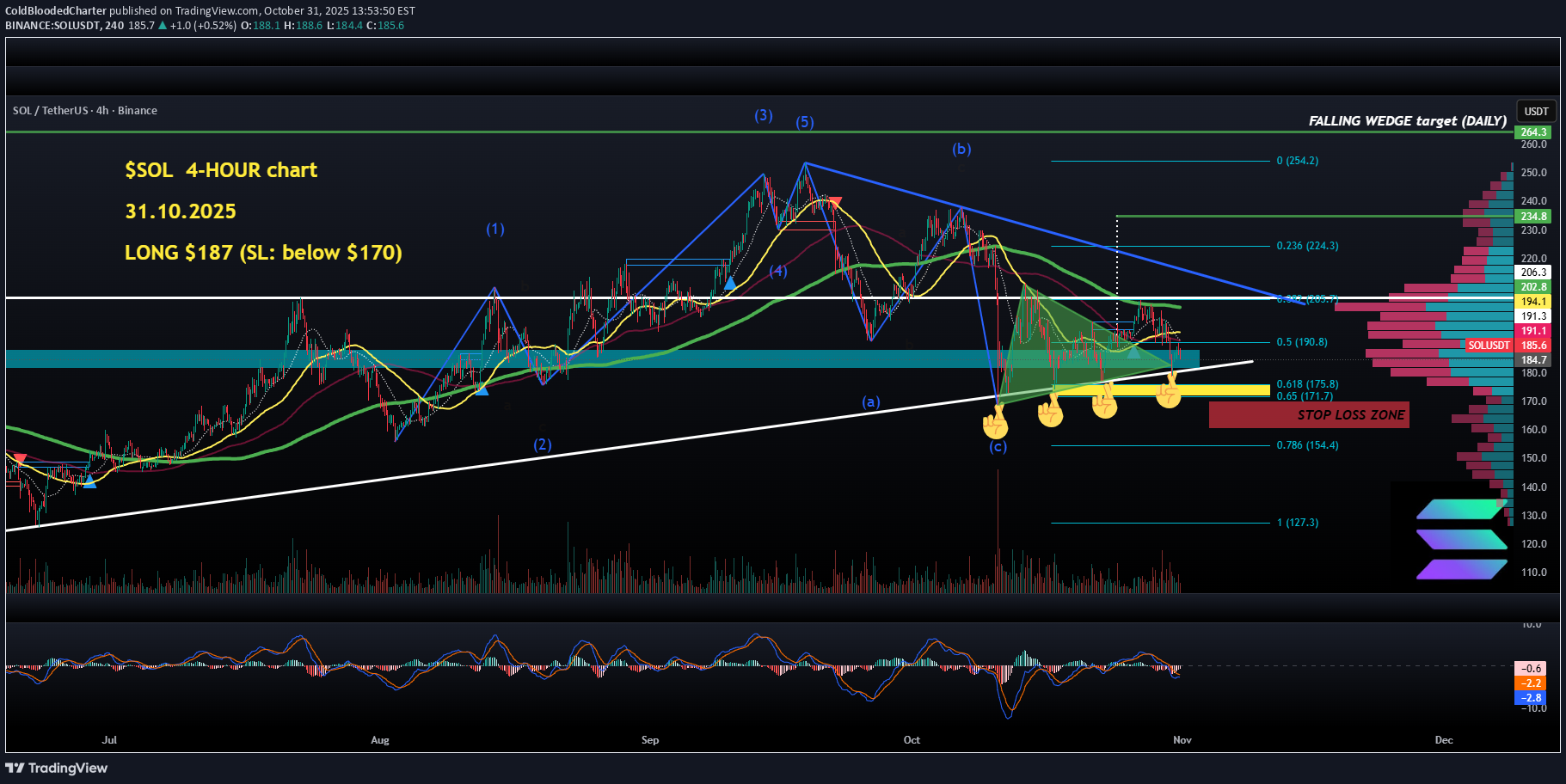Viewport: 1566px width, 784px height.
Task: Open the SOL / TetherUS symbol title
Action: point(84,110)
